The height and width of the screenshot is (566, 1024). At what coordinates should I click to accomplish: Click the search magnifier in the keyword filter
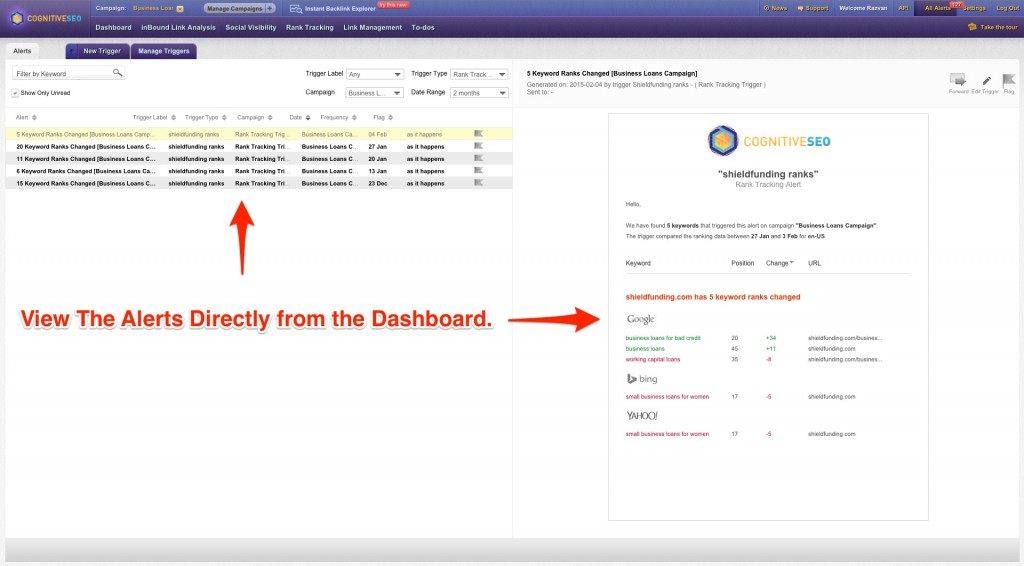pos(117,73)
